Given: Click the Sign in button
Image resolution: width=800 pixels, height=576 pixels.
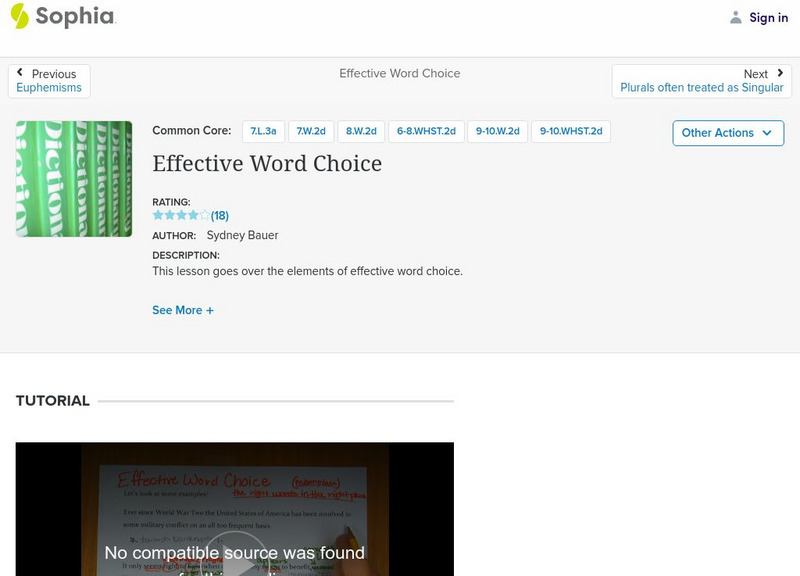Looking at the screenshot, I should pos(767,16).
